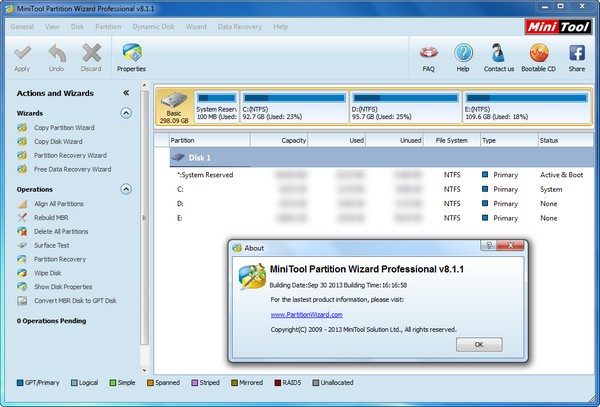Open the Disk menu

pyautogui.click(x=77, y=27)
